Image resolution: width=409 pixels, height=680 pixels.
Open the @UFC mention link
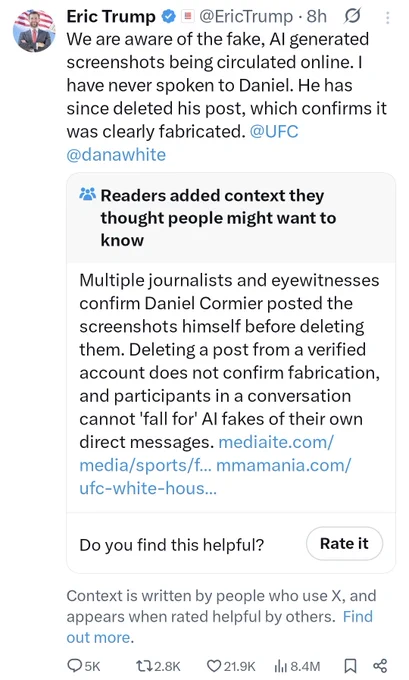coord(274,131)
